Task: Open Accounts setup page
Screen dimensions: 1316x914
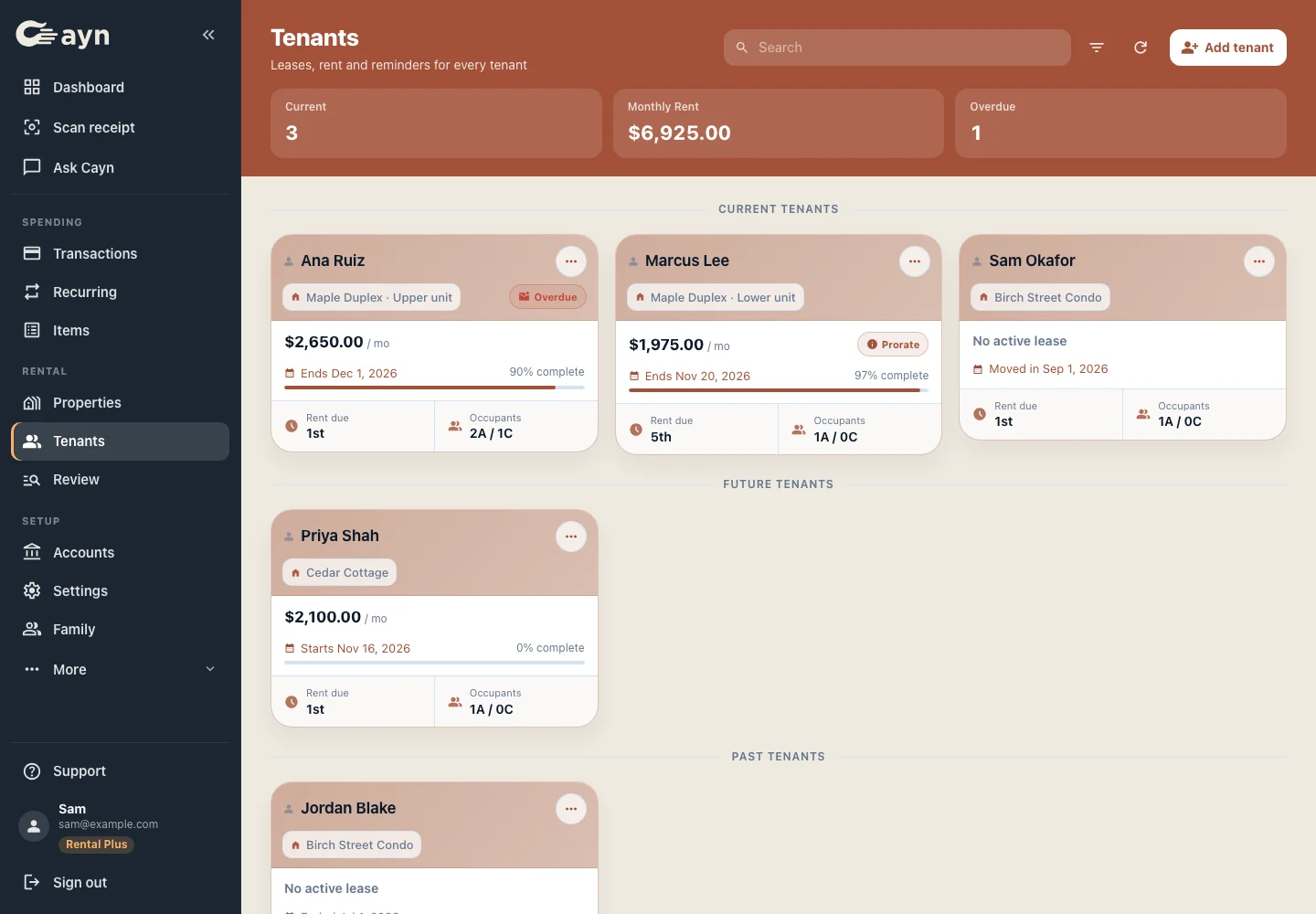Action: (x=121, y=552)
